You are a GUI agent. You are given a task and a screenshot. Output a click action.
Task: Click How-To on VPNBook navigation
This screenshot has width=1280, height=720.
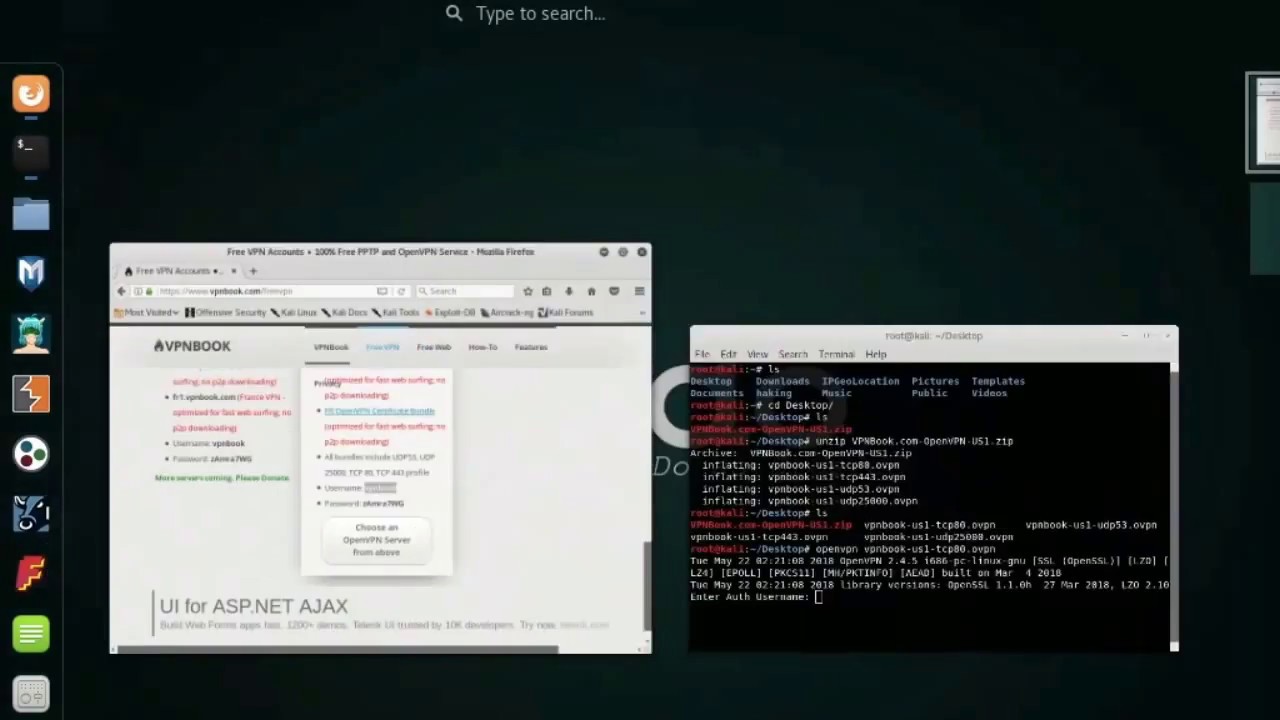483,347
